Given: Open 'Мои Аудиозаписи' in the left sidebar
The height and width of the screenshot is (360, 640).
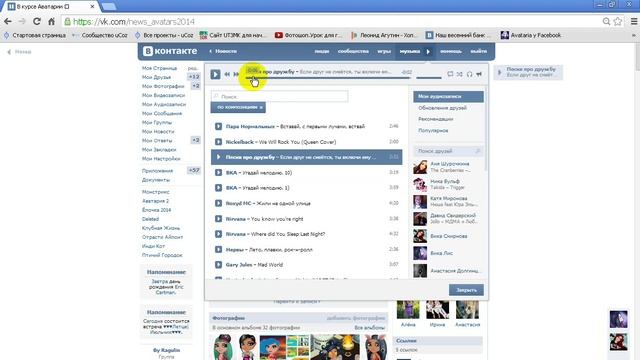Looking at the screenshot, I should (x=164, y=104).
